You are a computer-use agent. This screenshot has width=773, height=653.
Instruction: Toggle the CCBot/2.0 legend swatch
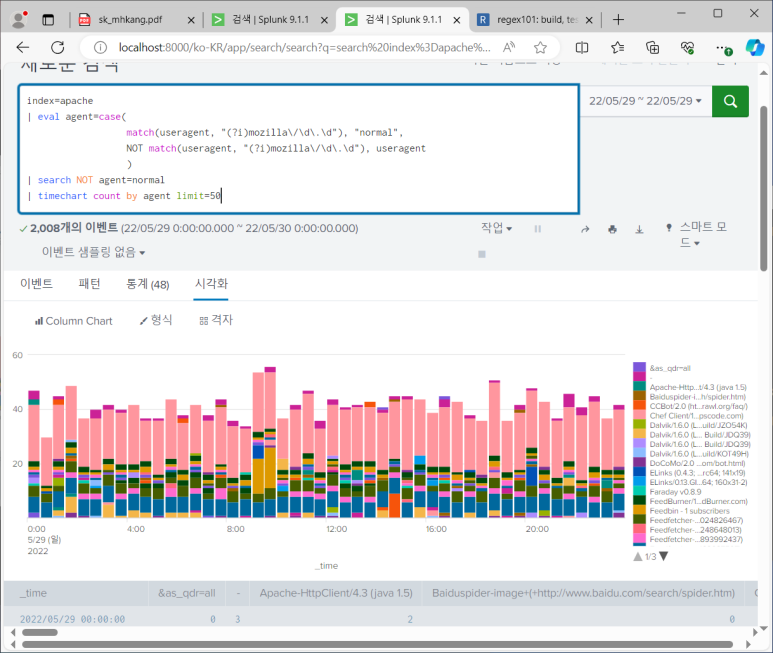tap(639, 405)
